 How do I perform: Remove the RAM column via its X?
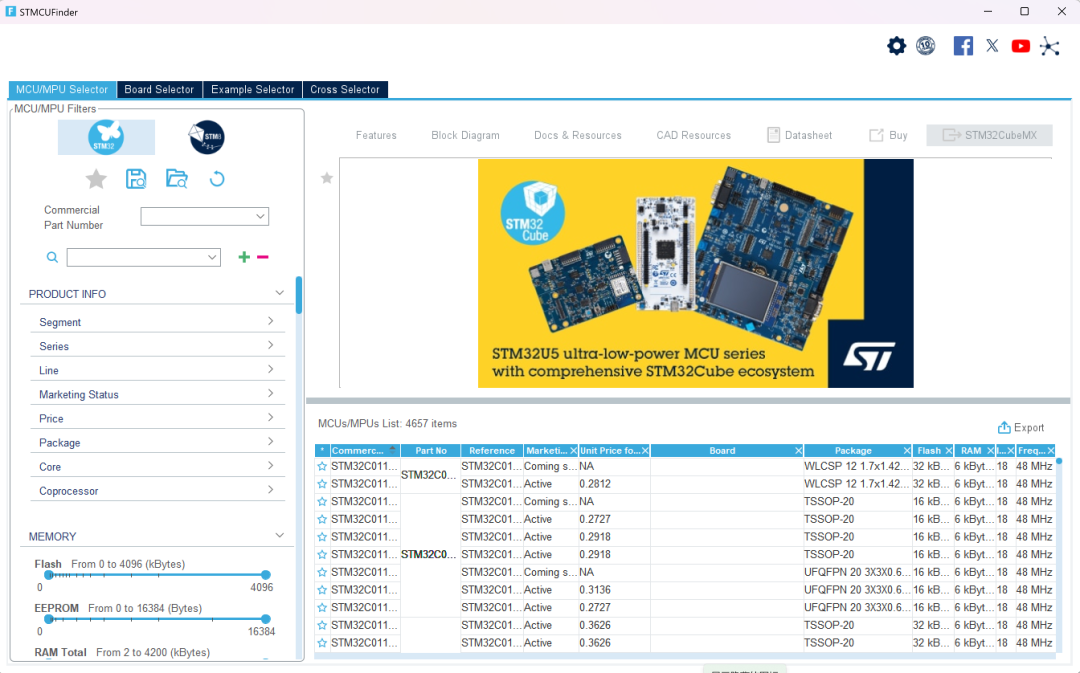coord(990,451)
